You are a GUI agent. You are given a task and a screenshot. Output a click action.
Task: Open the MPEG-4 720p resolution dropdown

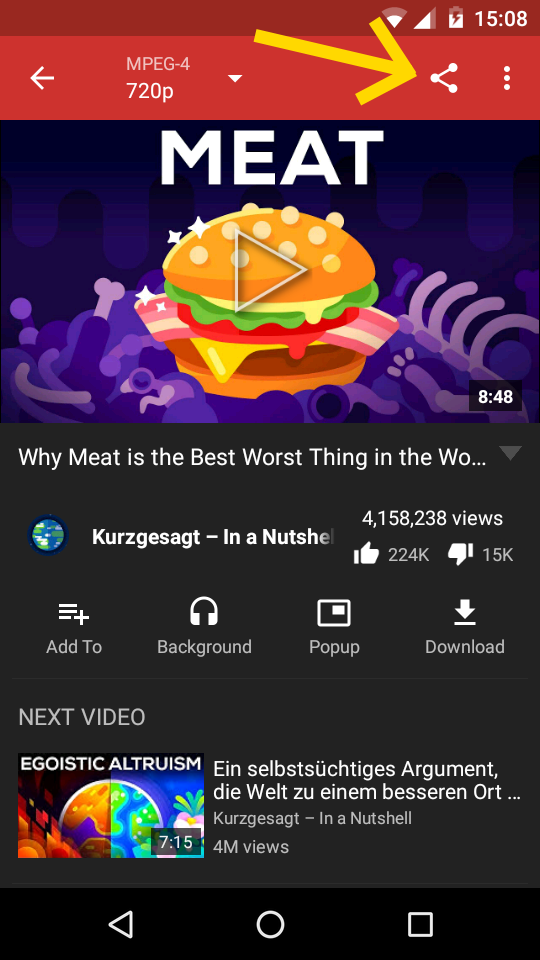coord(184,78)
